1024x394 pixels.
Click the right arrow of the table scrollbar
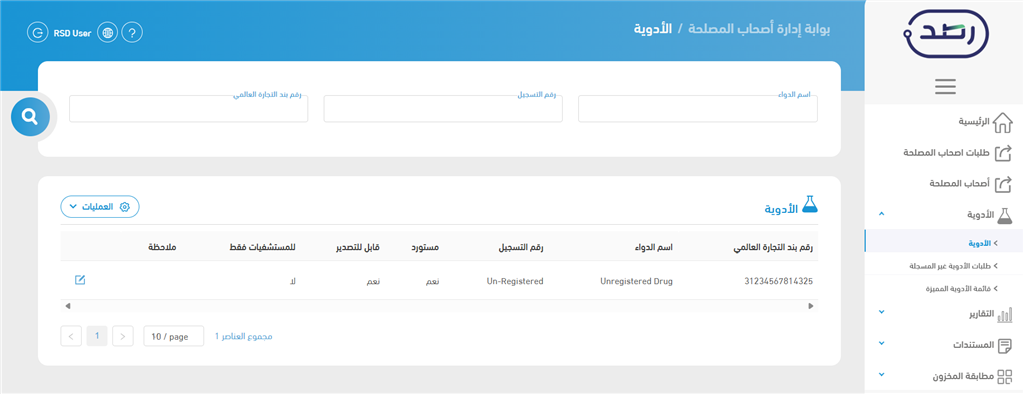tap(811, 306)
